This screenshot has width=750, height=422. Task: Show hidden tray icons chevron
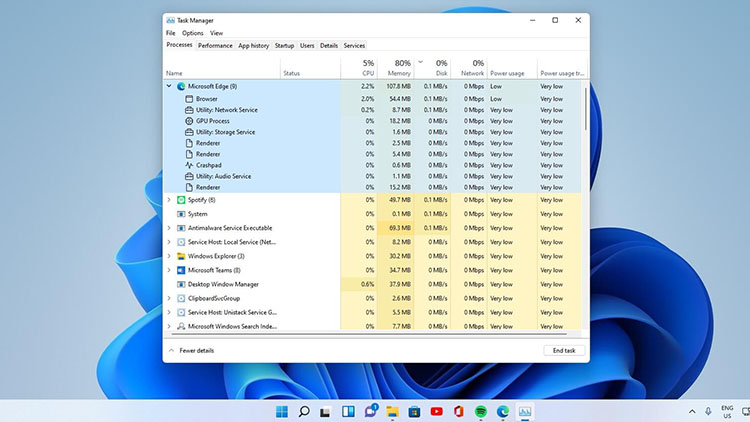click(692, 411)
